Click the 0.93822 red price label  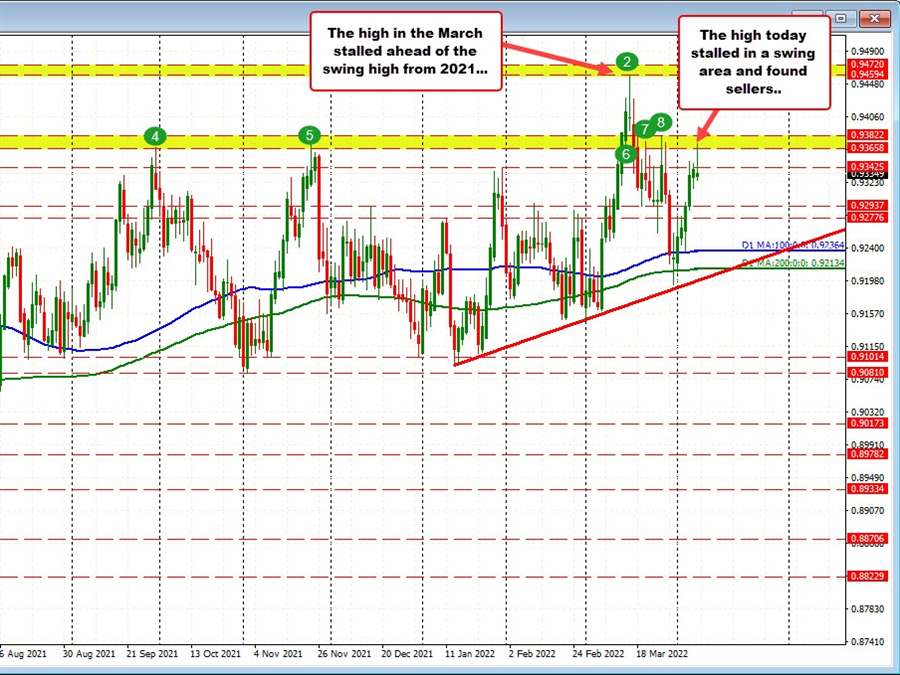pos(866,133)
